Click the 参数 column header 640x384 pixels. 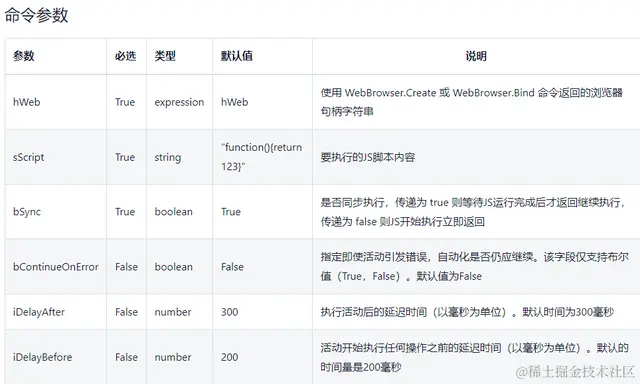click(24, 56)
